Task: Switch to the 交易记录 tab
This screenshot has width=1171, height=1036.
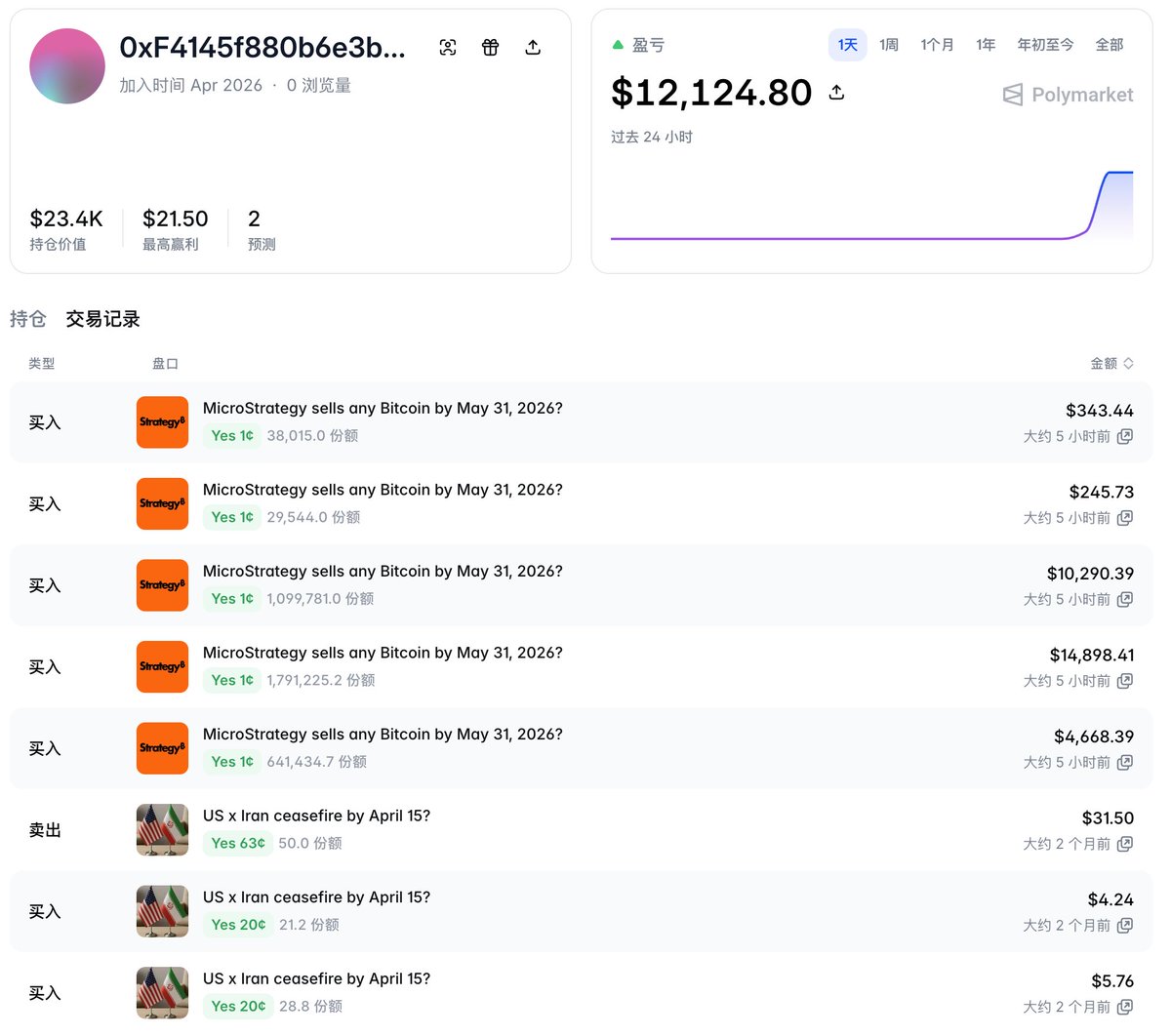Action: [x=103, y=319]
